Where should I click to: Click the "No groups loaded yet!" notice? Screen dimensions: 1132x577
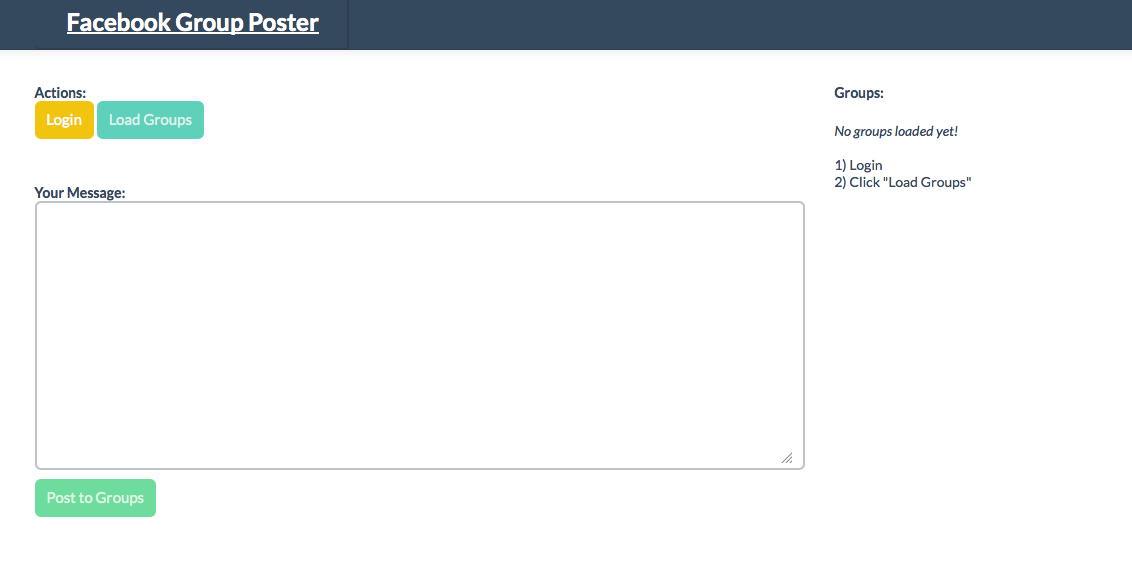click(896, 131)
